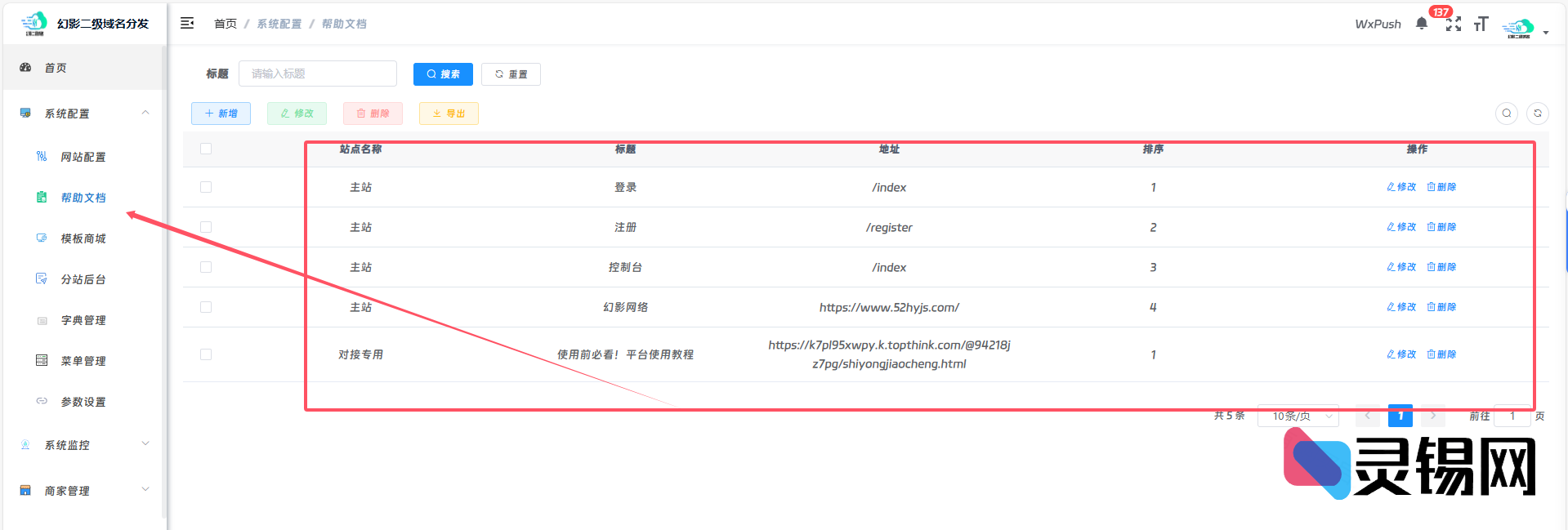This screenshot has width=1568, height=530.
Task: Check the select-all header checkbox
Action: coord(206,149)
